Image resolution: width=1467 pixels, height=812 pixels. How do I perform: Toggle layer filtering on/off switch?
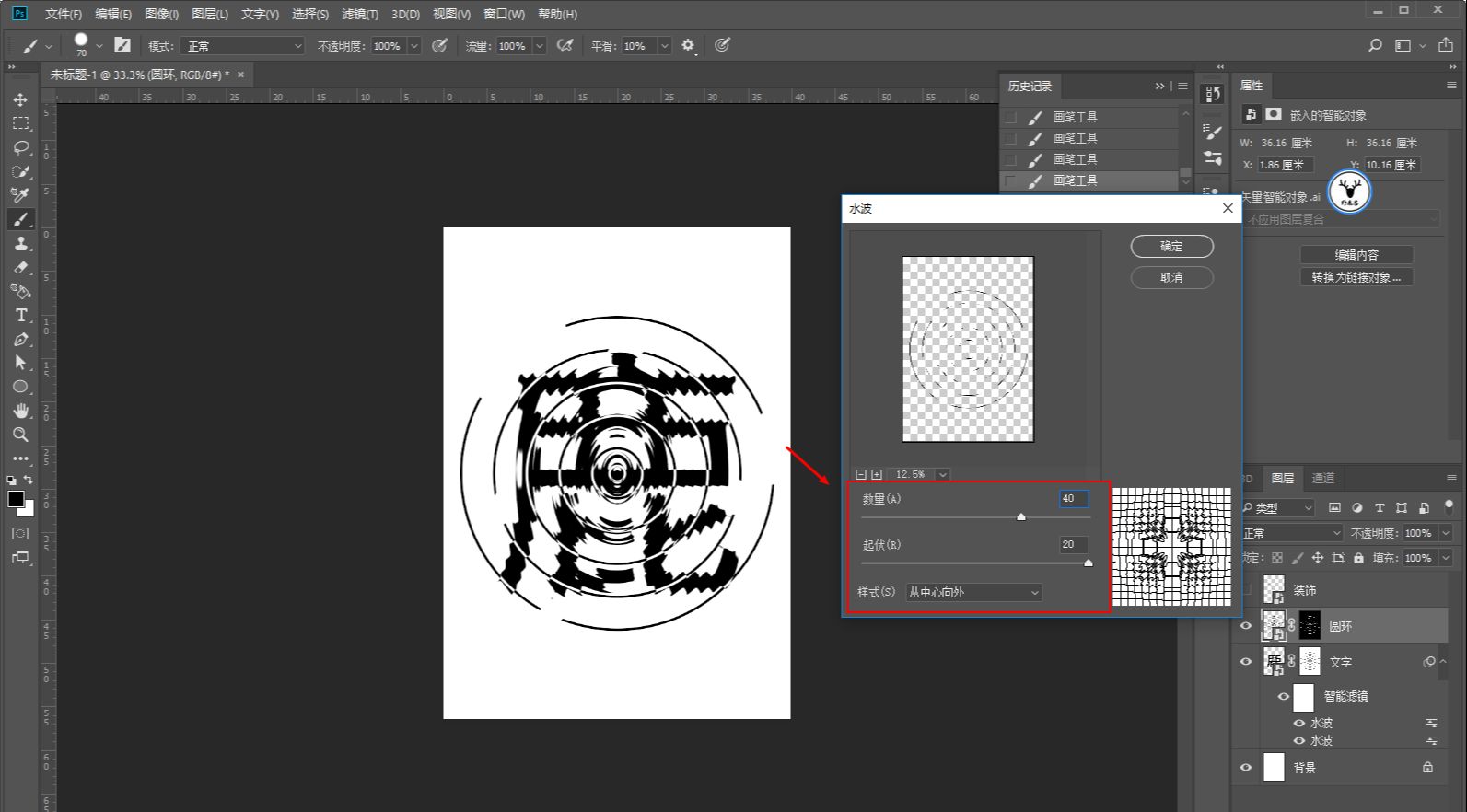coord(1449,506)
